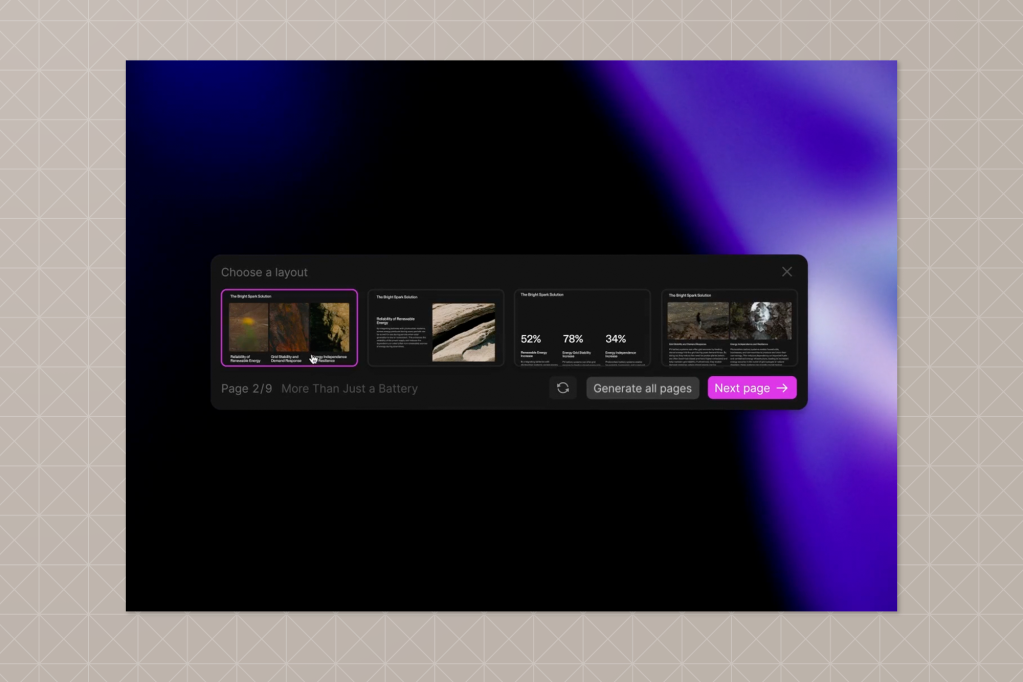
Task: Select the layout with rock image on right
Action: (435, 328)
